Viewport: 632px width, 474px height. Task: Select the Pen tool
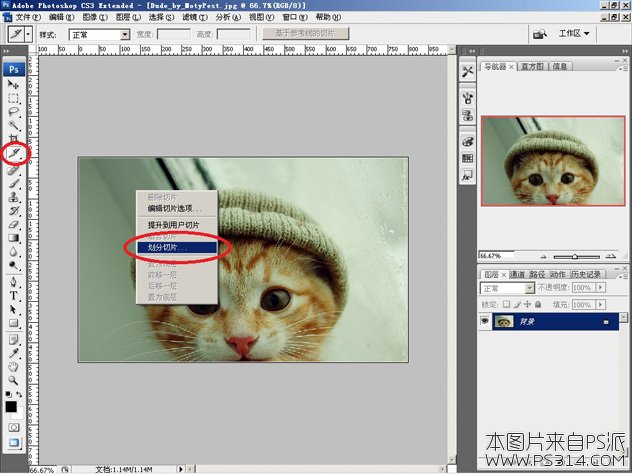click(x=14, y=281)
